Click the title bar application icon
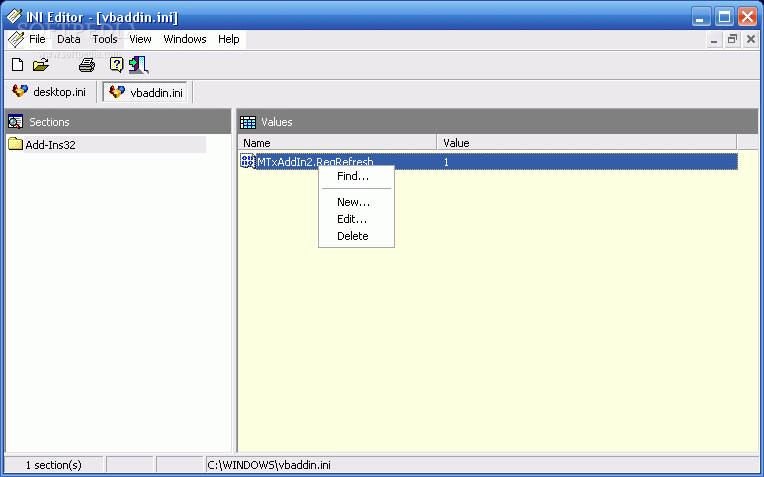 (x=14, y=17)
